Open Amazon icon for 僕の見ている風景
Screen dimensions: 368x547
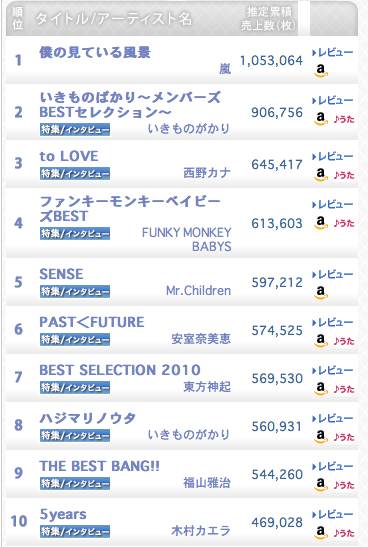[321, 70]
